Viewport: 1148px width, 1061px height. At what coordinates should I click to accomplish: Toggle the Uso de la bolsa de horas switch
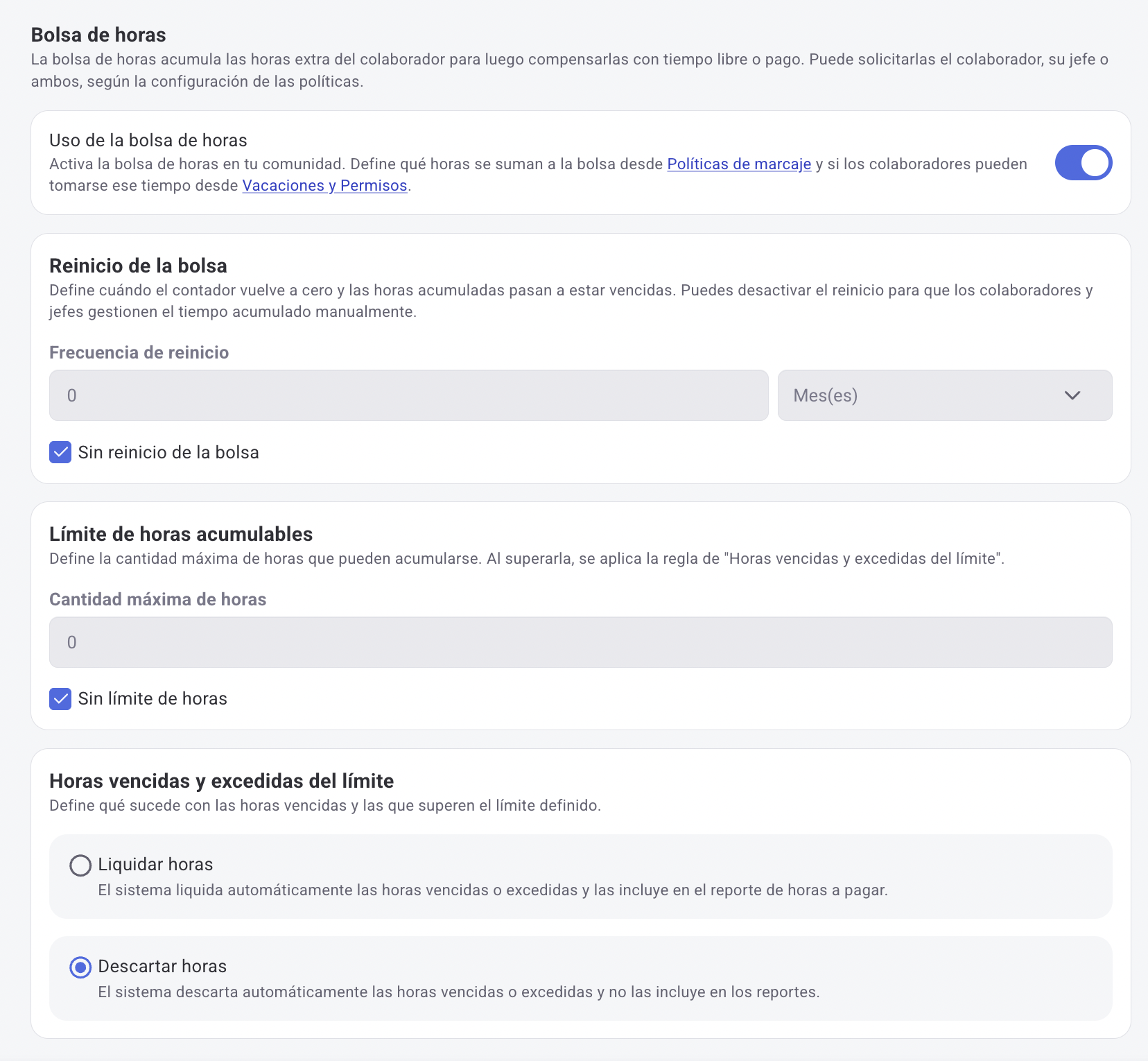tap(1084, 162)
